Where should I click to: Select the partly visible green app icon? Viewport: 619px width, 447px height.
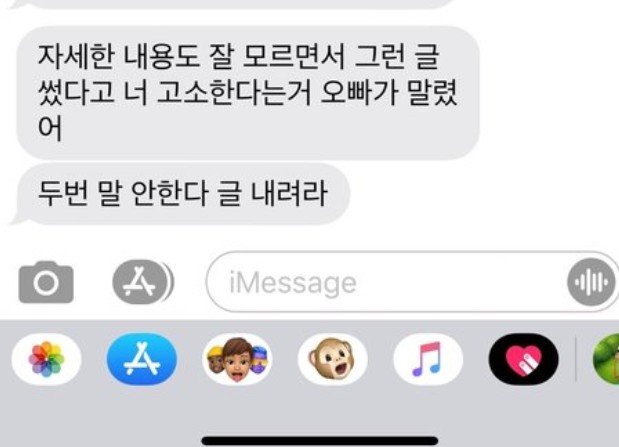[606, 359]
